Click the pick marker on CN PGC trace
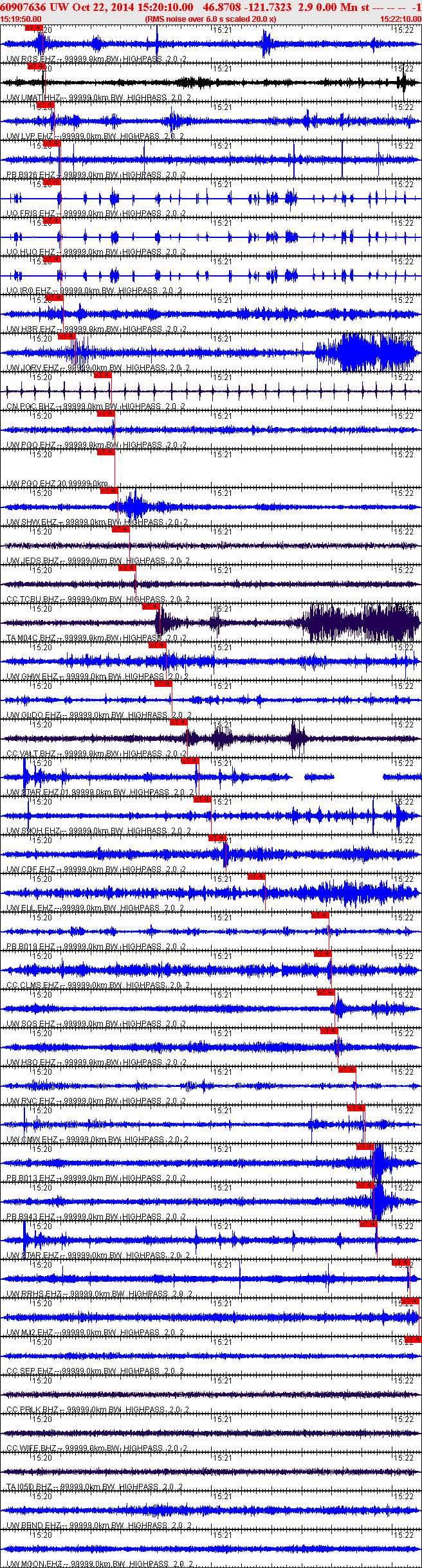This screenshot has height=1568, width=422. pyautogui.click(x=102, y=375)
